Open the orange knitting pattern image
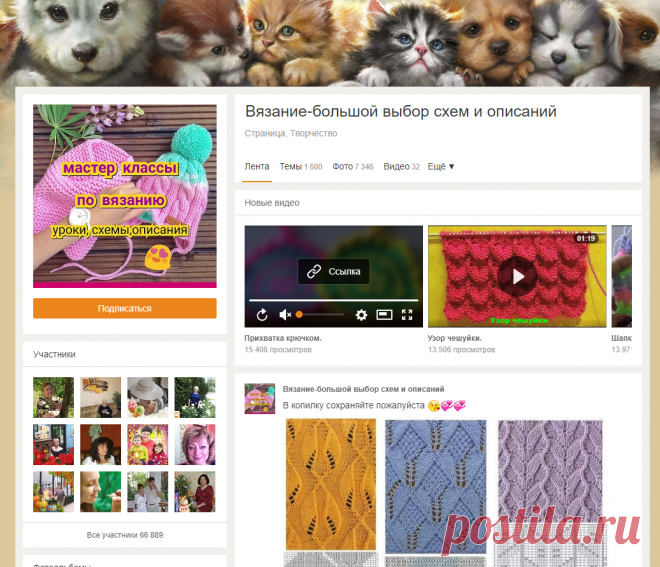Image resolution: width=660 pixels, height=567 pixels. 331,484
